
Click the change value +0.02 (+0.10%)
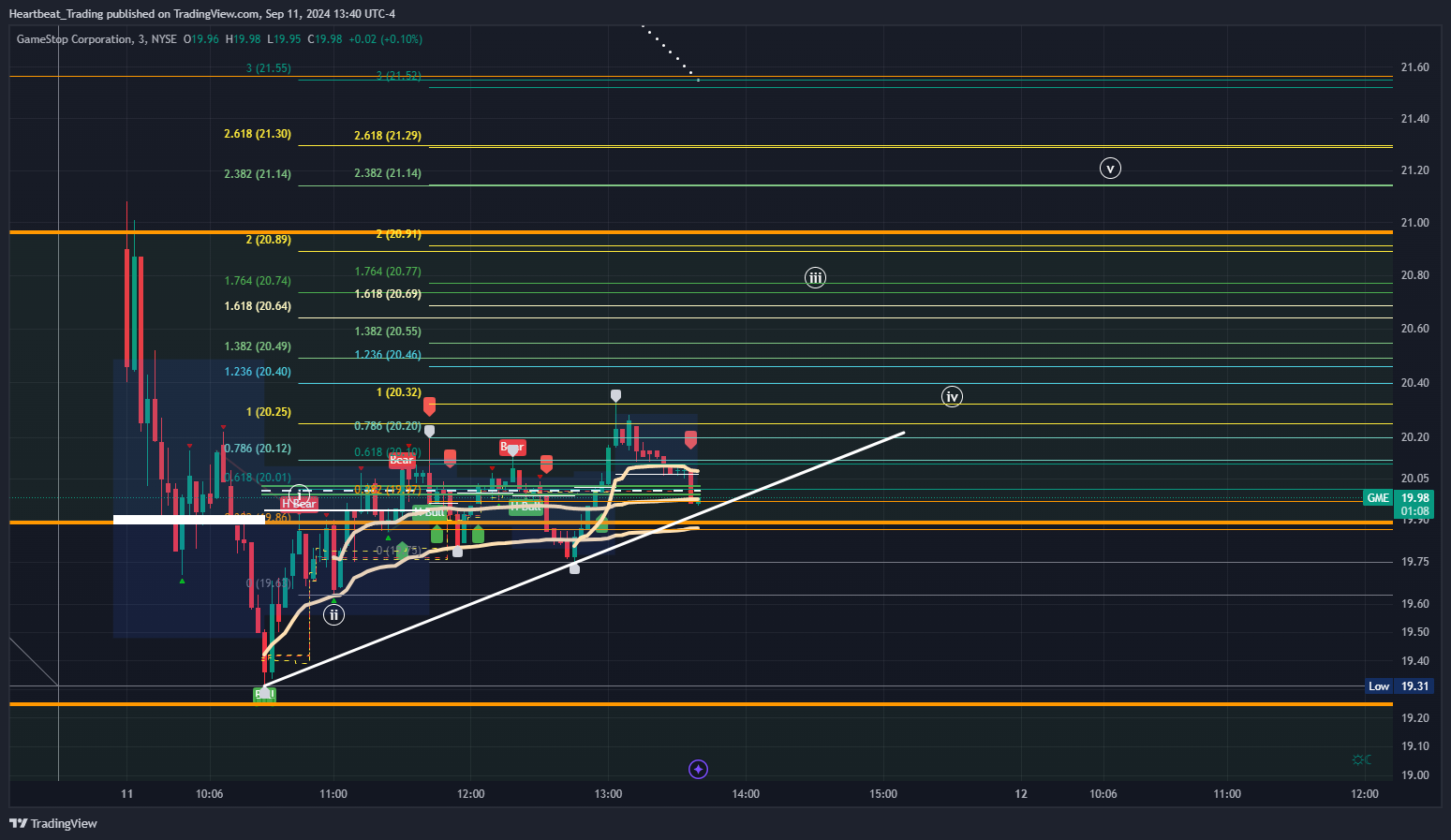[x=385, y=39]
